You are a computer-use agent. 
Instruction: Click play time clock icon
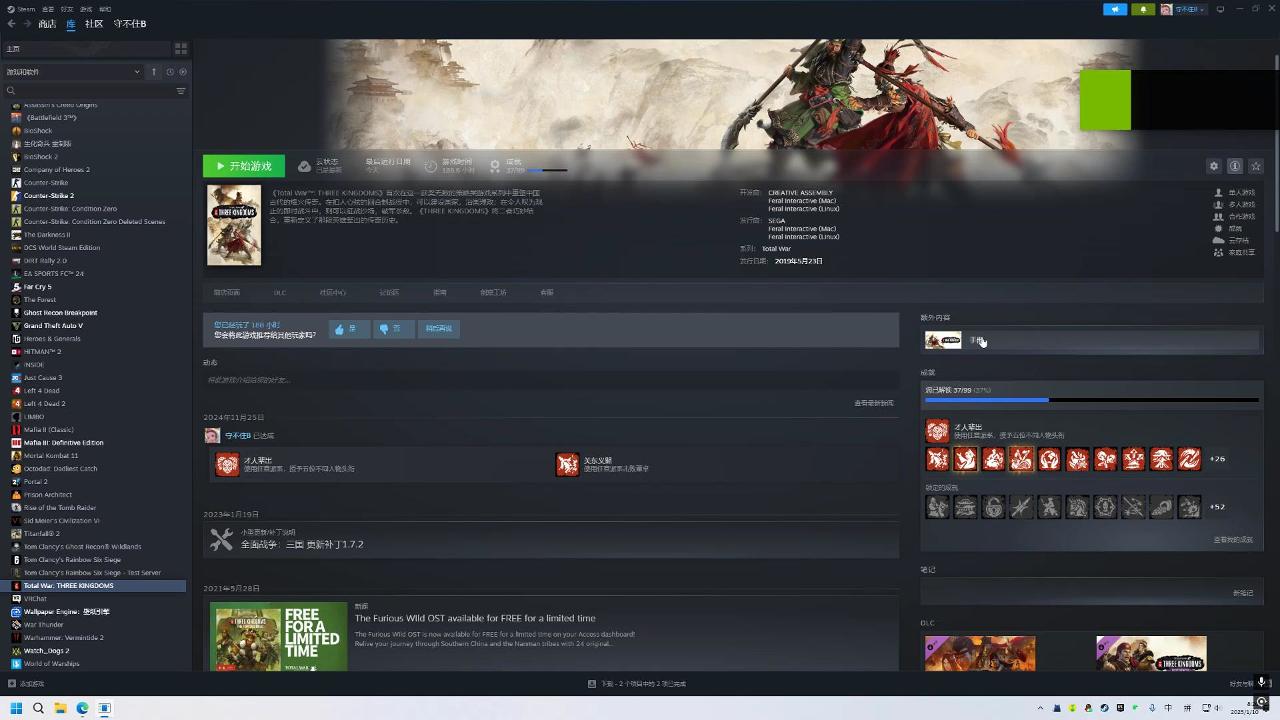(431, 166)
